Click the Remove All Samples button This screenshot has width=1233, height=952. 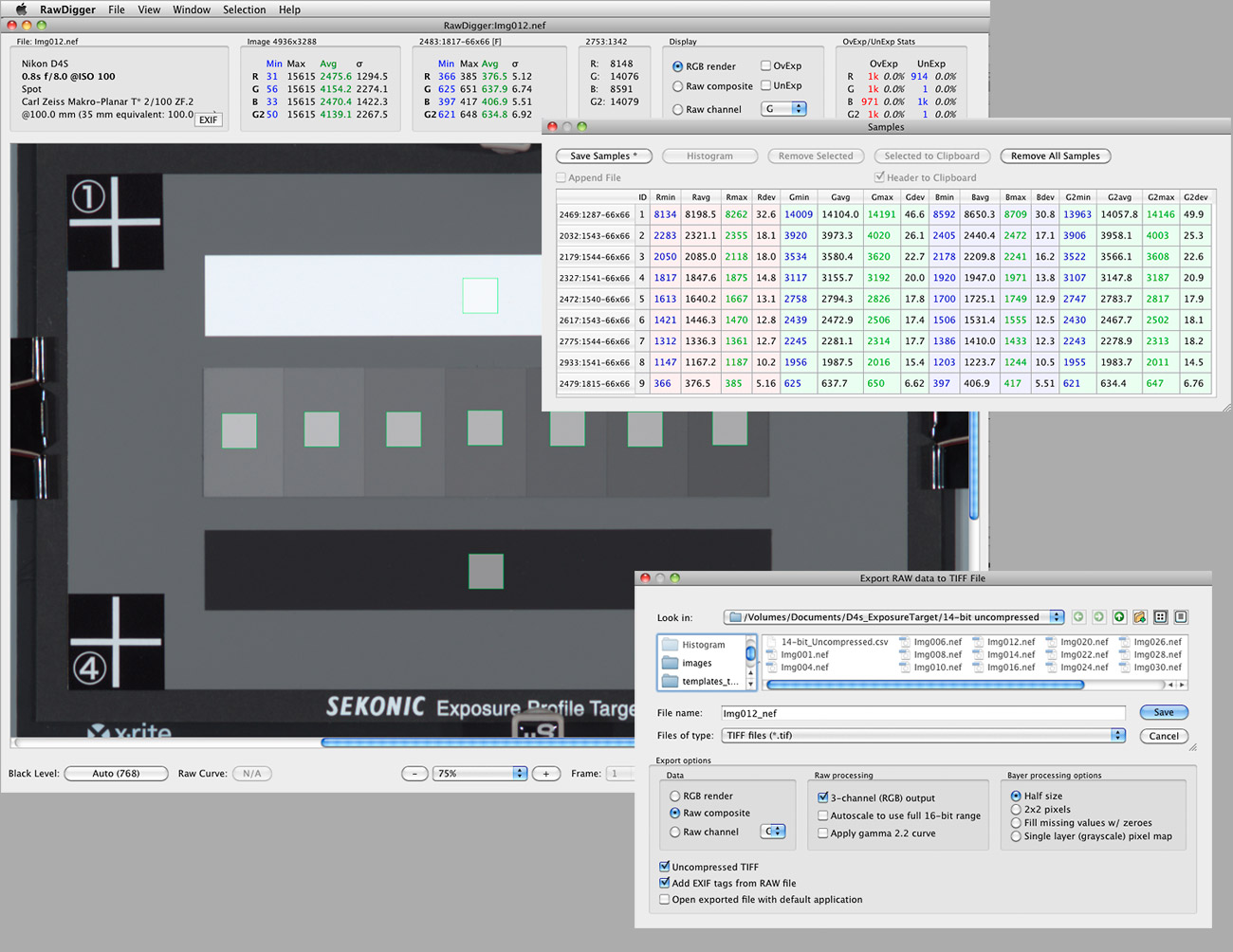pos(1055,156)
